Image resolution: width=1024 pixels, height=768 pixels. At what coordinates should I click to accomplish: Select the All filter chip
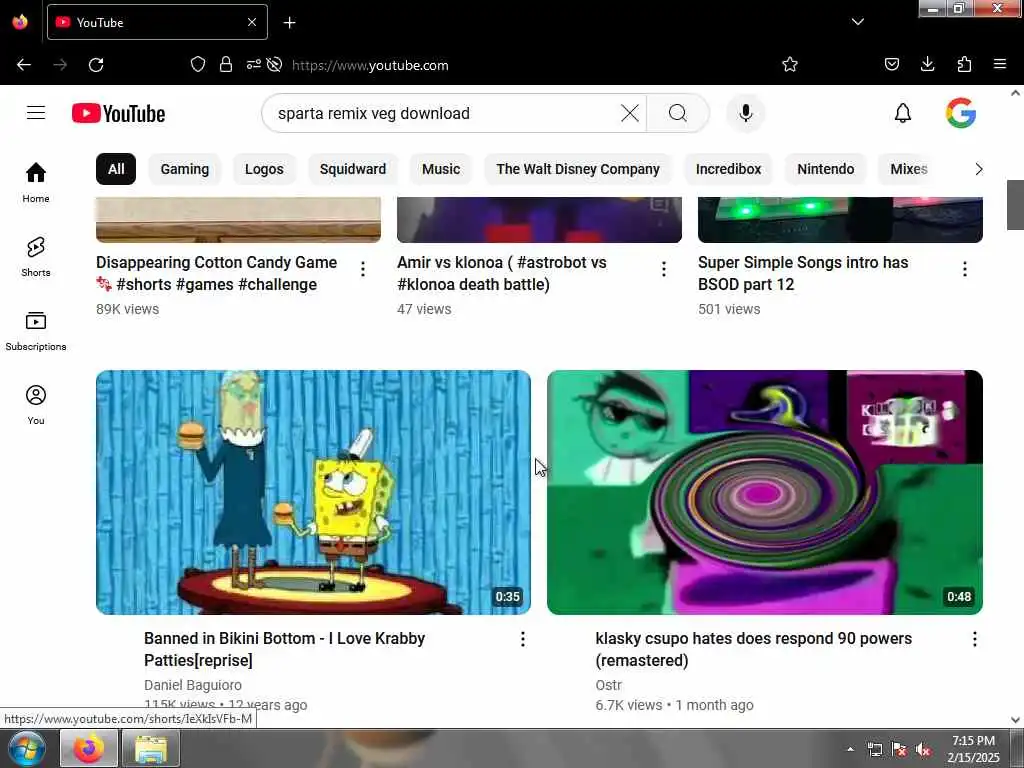point(116,169)
